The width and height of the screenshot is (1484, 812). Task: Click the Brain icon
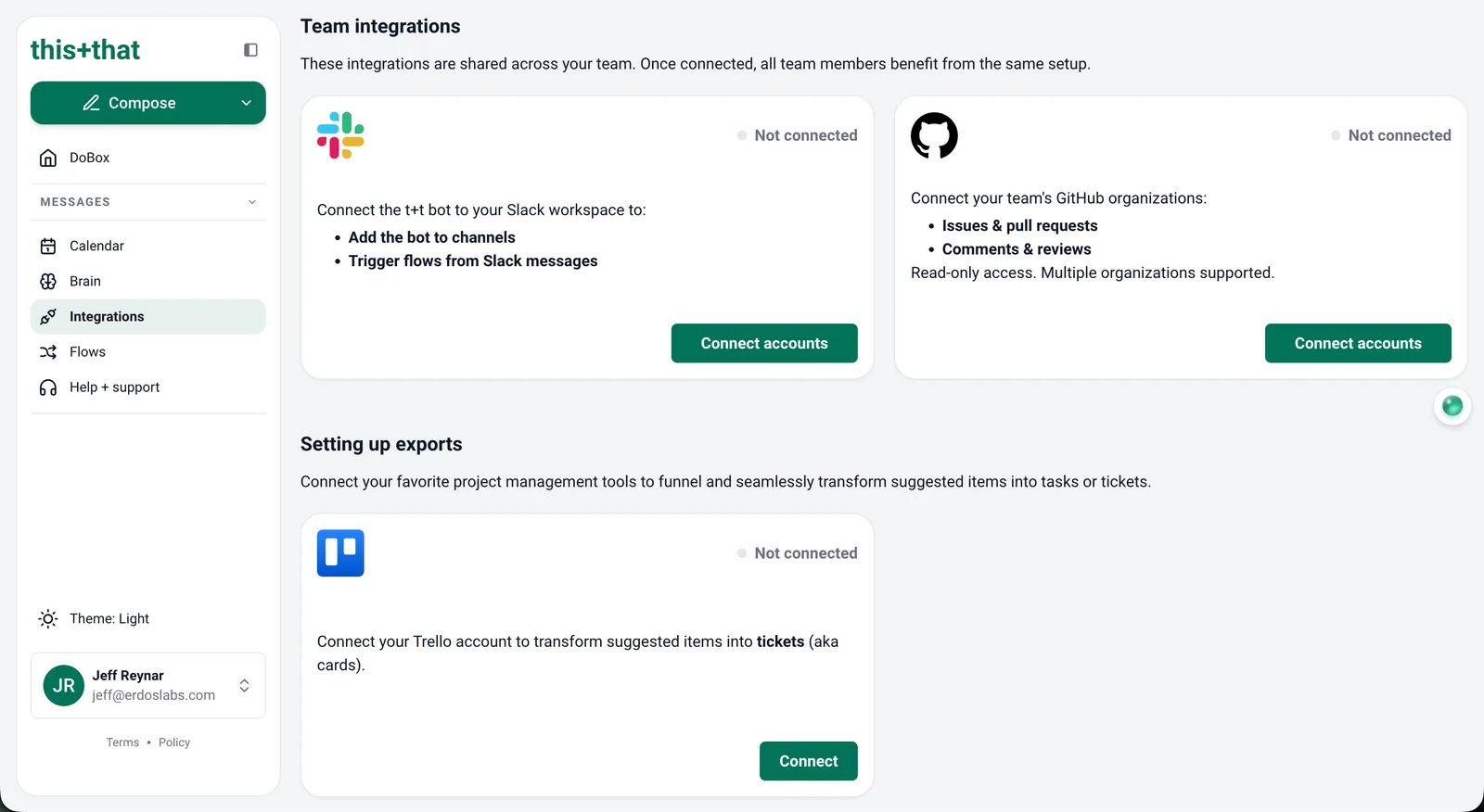click(x=48, y=281)
